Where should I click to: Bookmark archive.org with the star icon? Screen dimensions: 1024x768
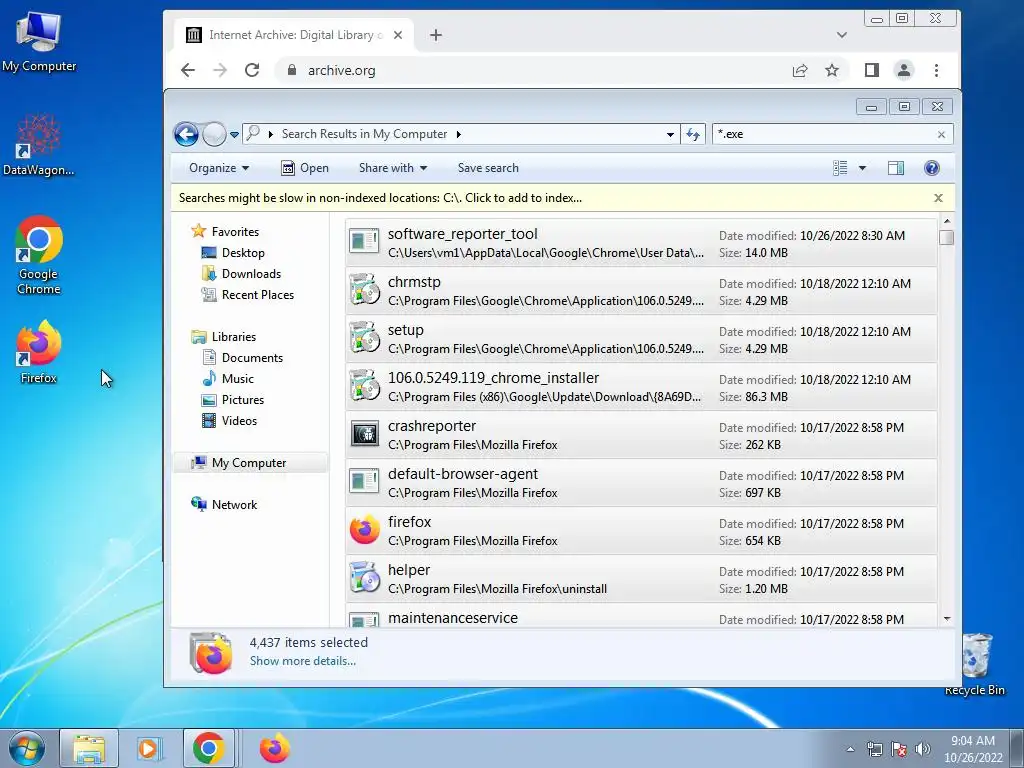pyautogui.click(x=831, y=71)
